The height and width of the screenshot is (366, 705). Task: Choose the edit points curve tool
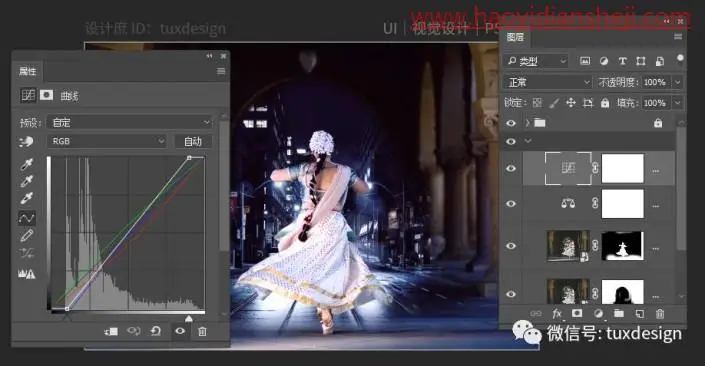tap(27, 218)
